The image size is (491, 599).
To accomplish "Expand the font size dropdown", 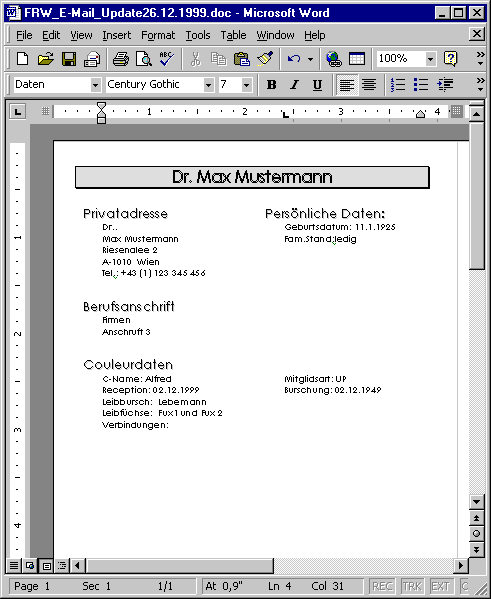I will 246,85.
